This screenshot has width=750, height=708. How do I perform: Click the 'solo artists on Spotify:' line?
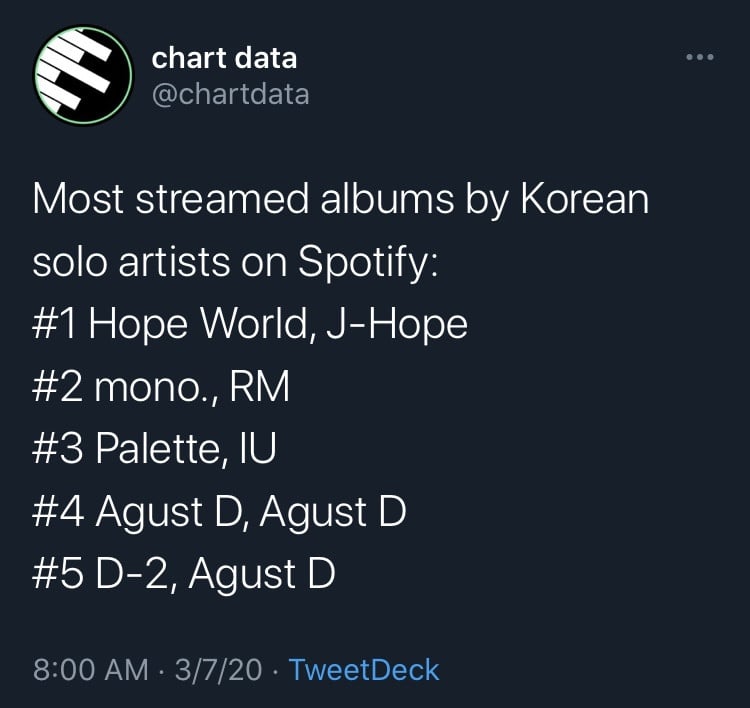tap(235, 261)
